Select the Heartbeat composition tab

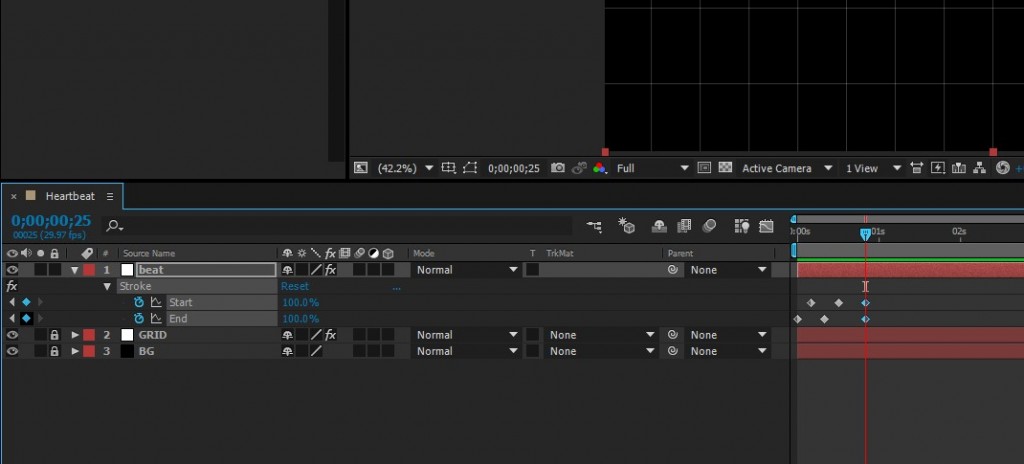pos(69,196)
